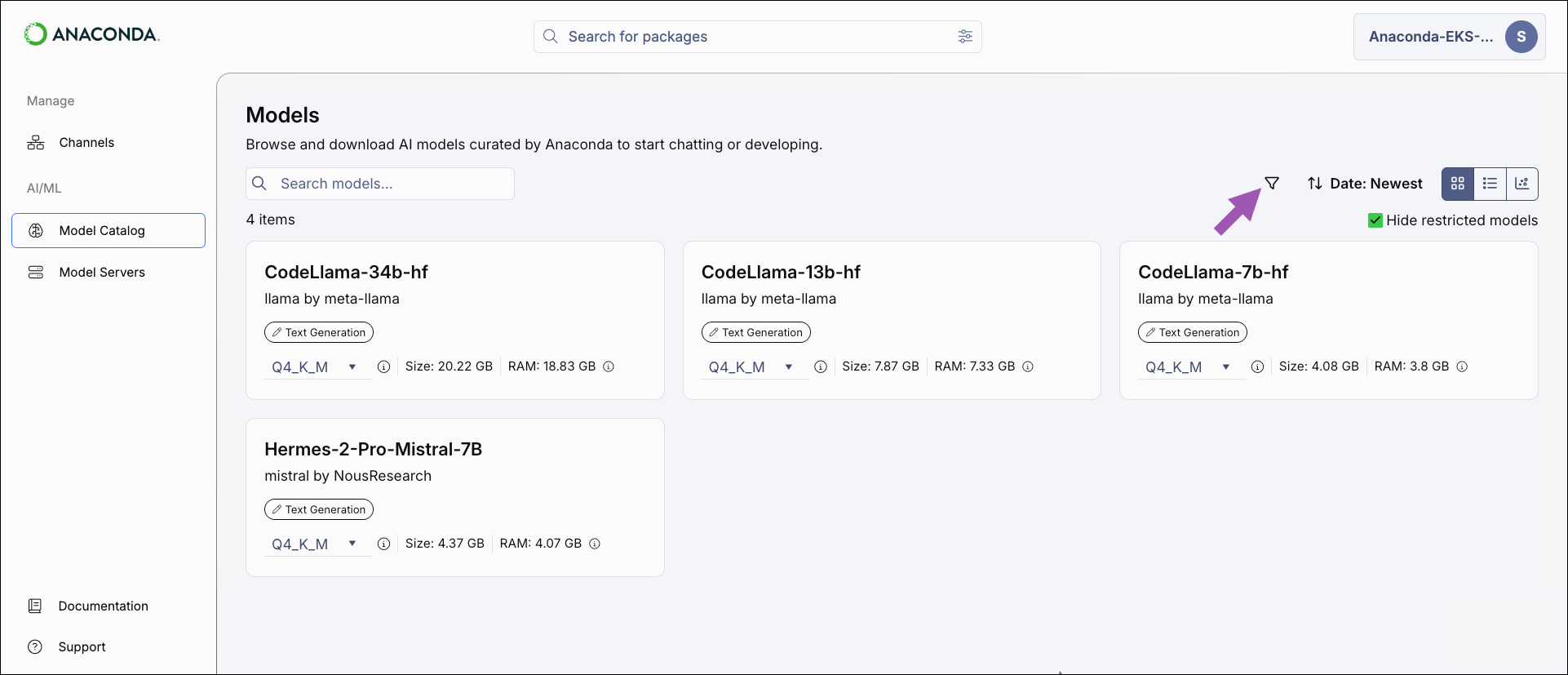Image resolution: width=1568 pixels, height=675 pixels.
Task: Click RAM info icon on CodeLlama-34b-hf
Action: (x=609, y=366)
